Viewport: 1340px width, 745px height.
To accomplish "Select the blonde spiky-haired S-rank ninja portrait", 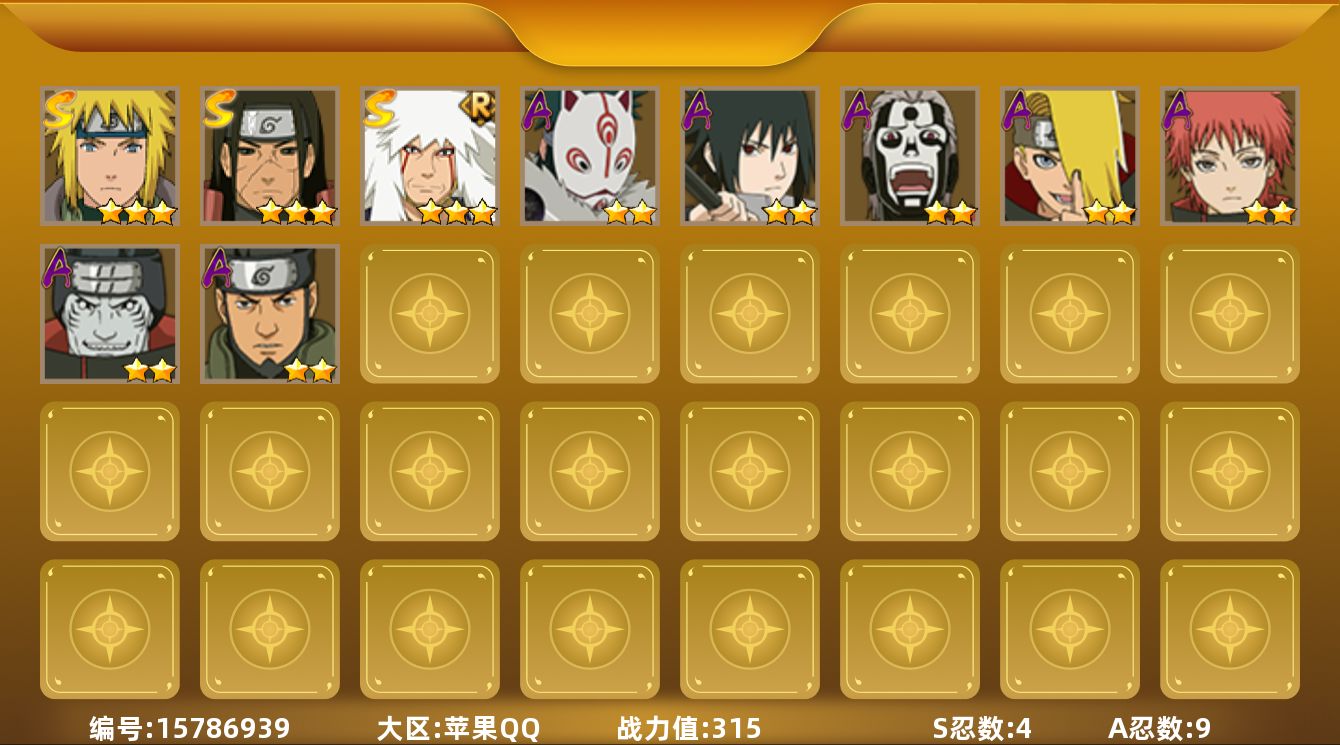I will (110, 156).
